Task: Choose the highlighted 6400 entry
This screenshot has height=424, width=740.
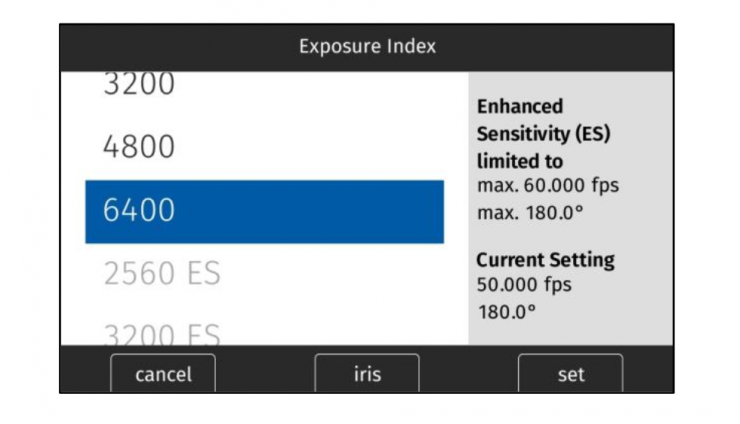Action: pyautogui.click(x=264, y=211)
